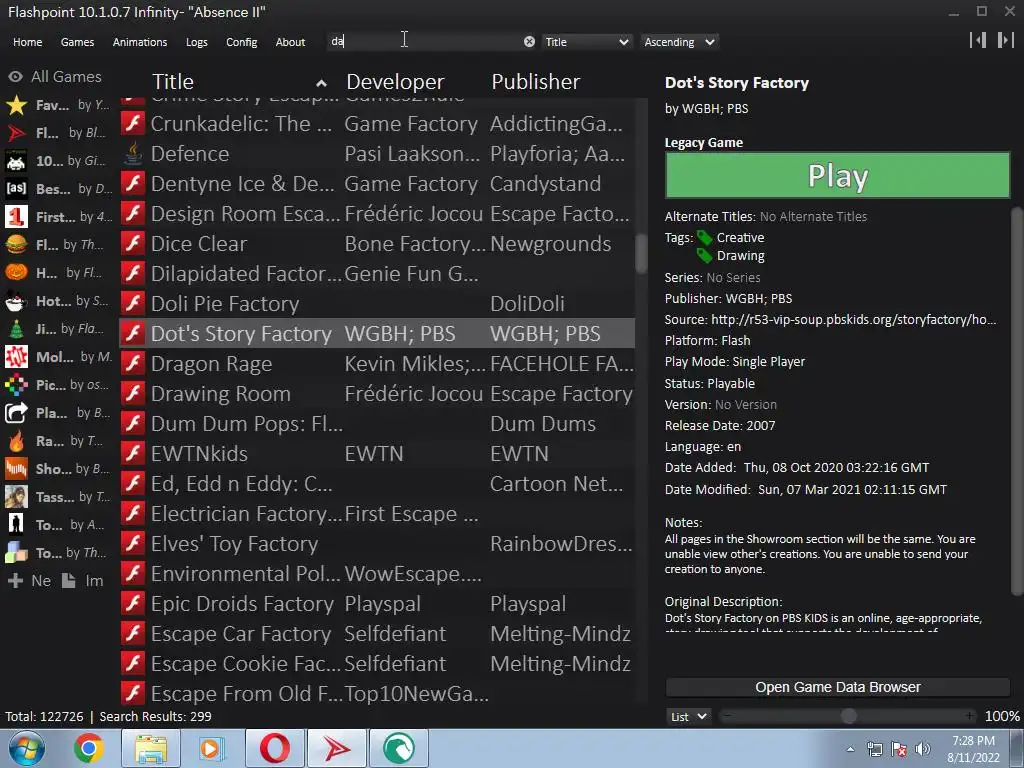Select the Escape Car Factory row
Image resolution: width=1024 pixels, height=768 pixels.
coord(377,634)
